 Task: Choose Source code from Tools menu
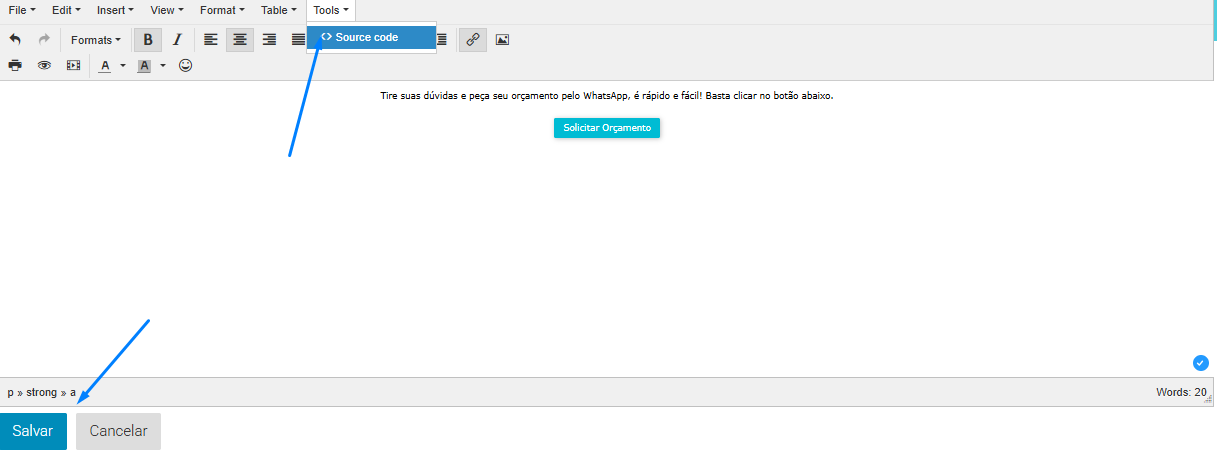[371, 37]
